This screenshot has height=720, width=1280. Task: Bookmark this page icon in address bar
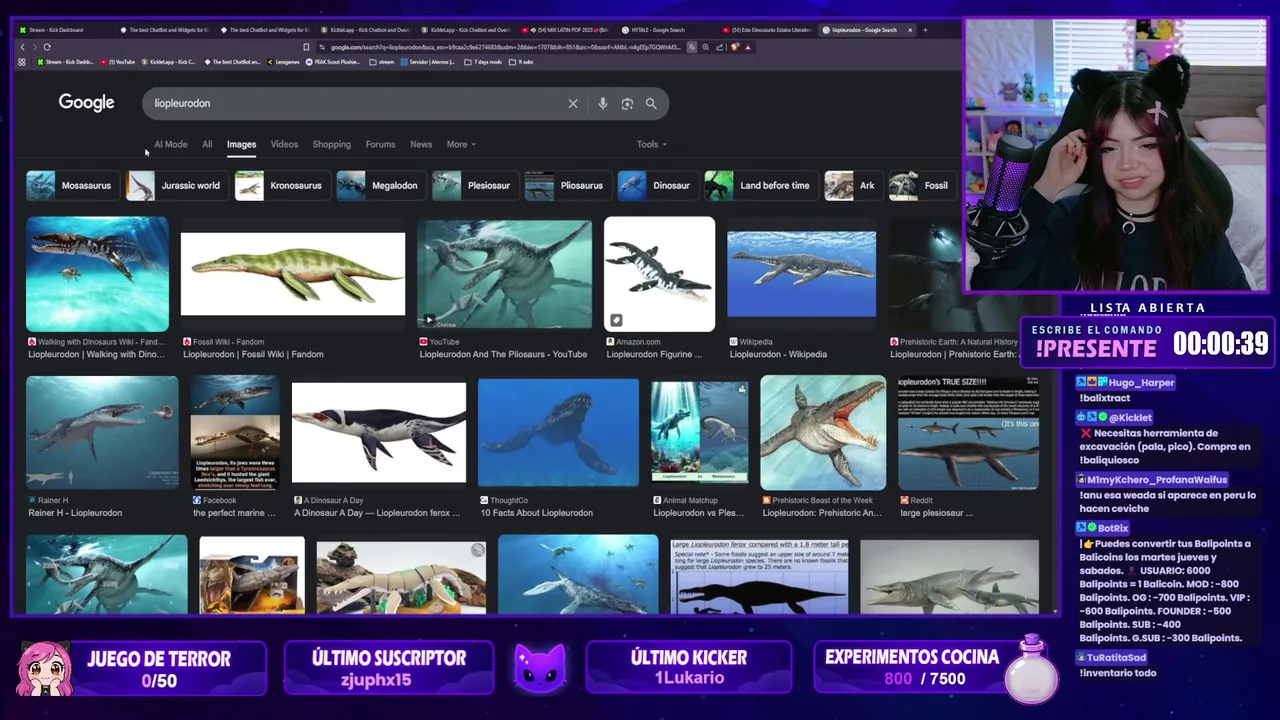pos(306,47)
